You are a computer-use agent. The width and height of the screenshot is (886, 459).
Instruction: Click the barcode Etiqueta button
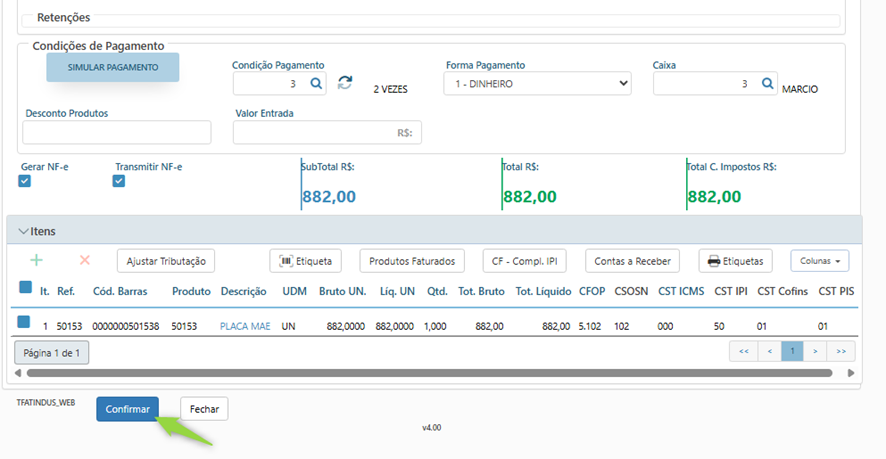click(306, 261)
